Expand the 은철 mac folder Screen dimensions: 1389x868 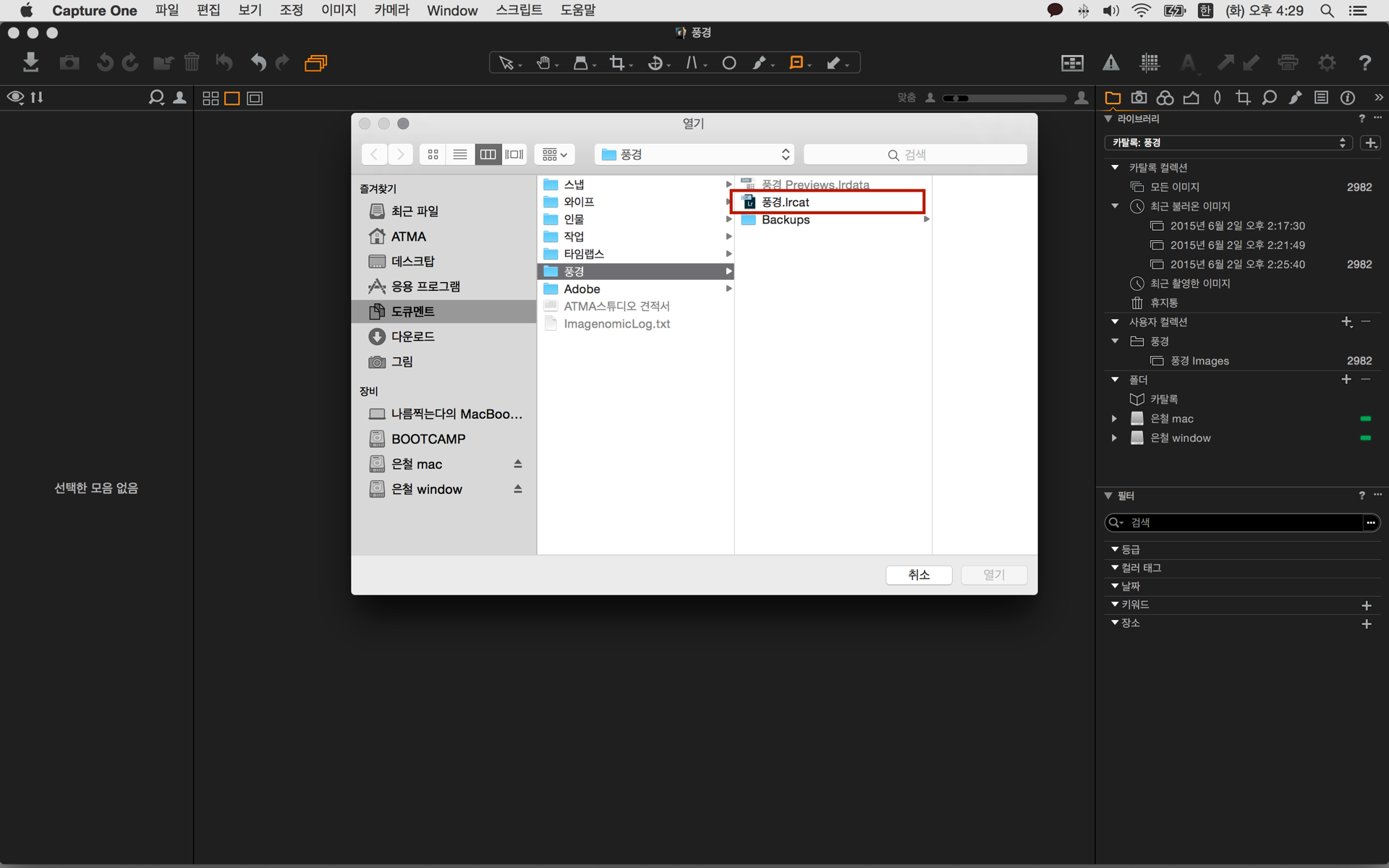click(x=1115, y=418)
